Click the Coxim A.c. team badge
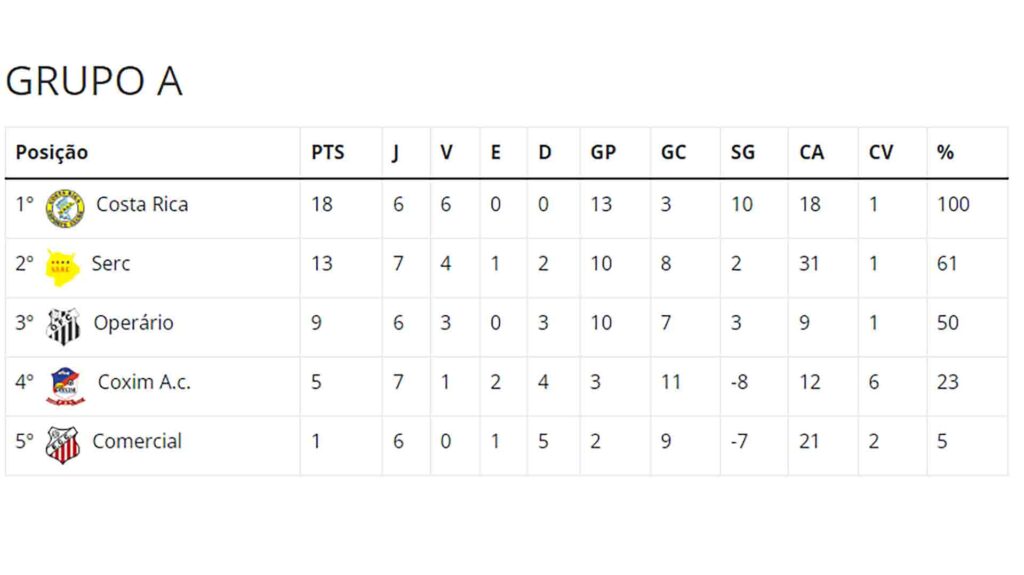The image size is (1024, 575). click(x=65, y=385)
